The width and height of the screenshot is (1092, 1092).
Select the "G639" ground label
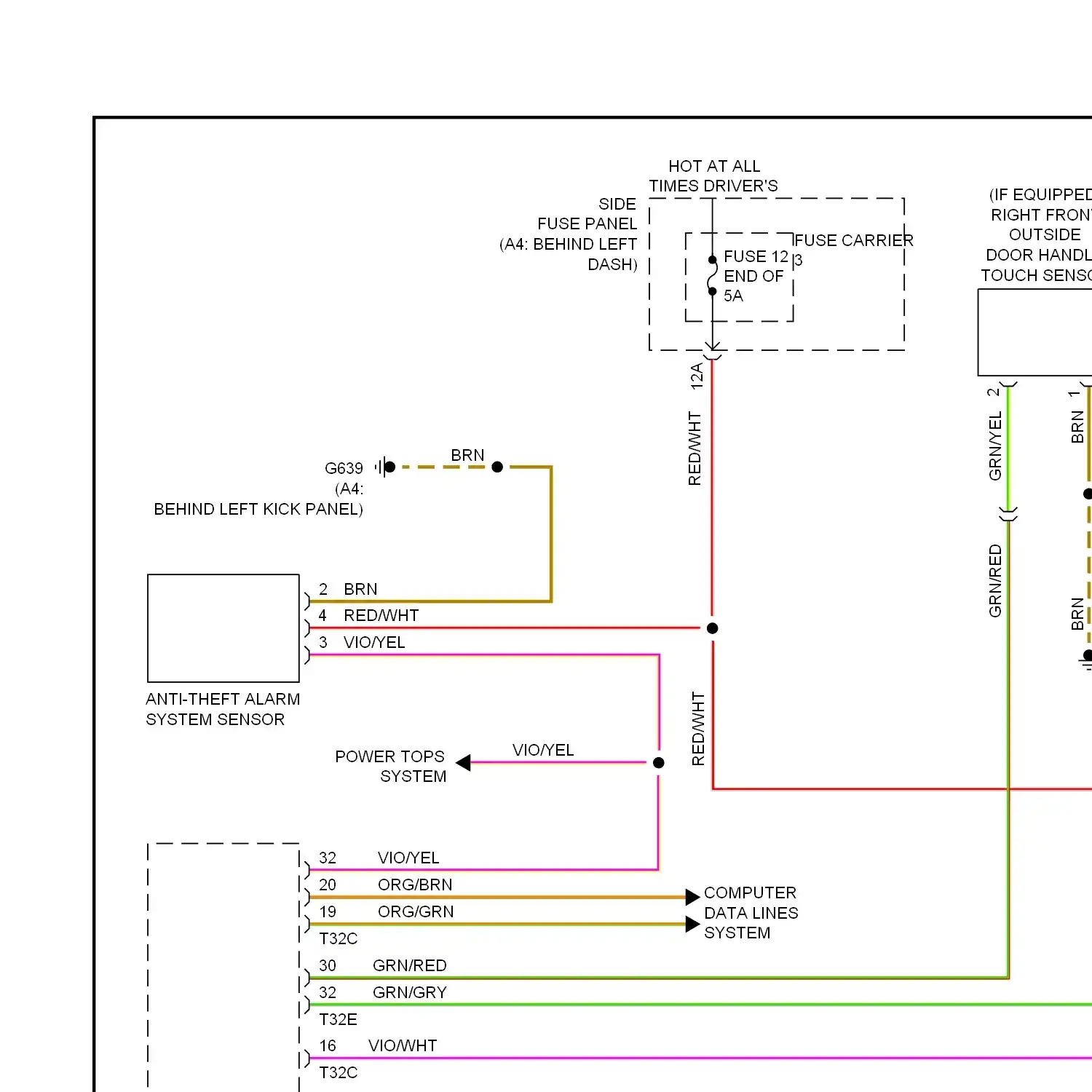point(344,468)
